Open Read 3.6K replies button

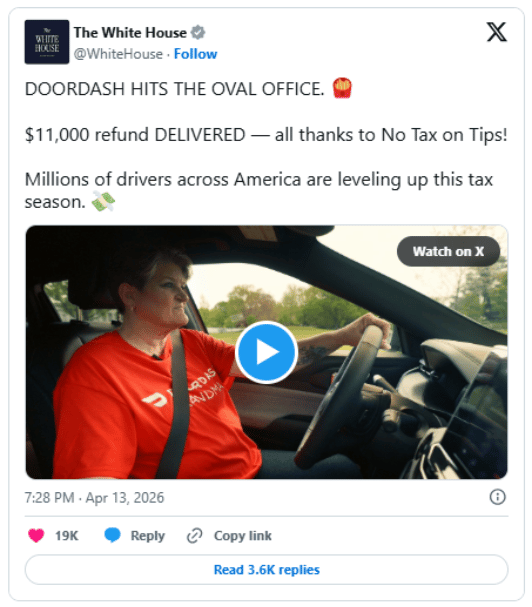(x=266, y=569)
